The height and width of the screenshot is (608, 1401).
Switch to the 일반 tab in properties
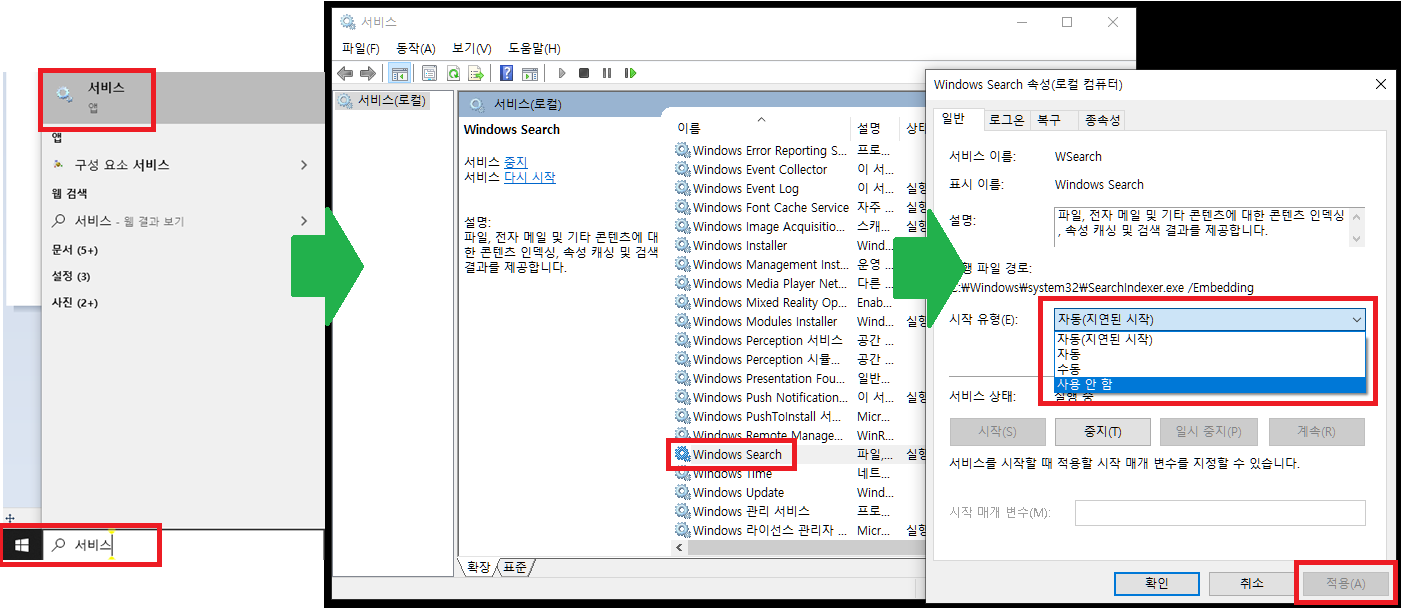click(x=954, y=119)
